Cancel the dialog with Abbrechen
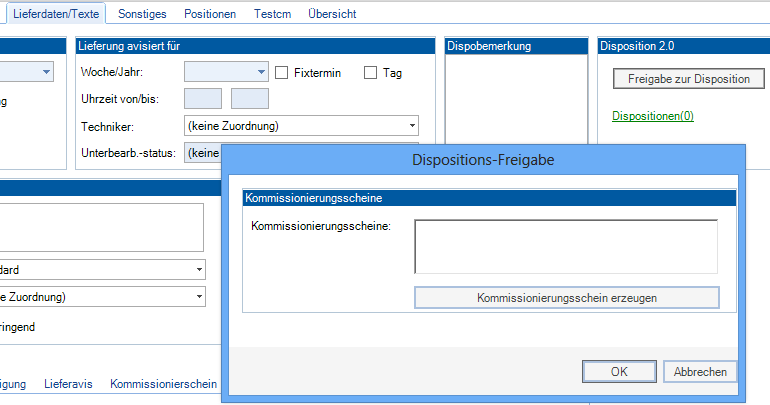Screen dimensions: 770x405 point(700,371)
